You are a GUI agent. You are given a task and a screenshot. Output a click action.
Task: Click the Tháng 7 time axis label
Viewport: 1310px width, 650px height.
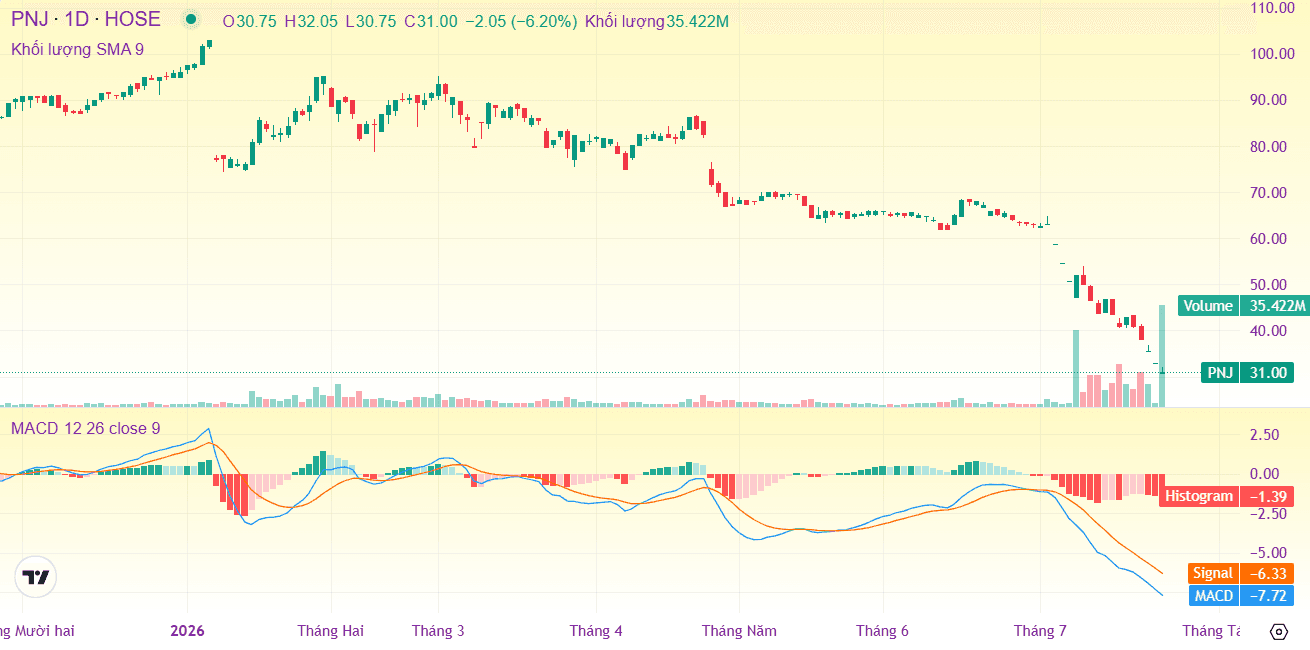coord(1040,631)
